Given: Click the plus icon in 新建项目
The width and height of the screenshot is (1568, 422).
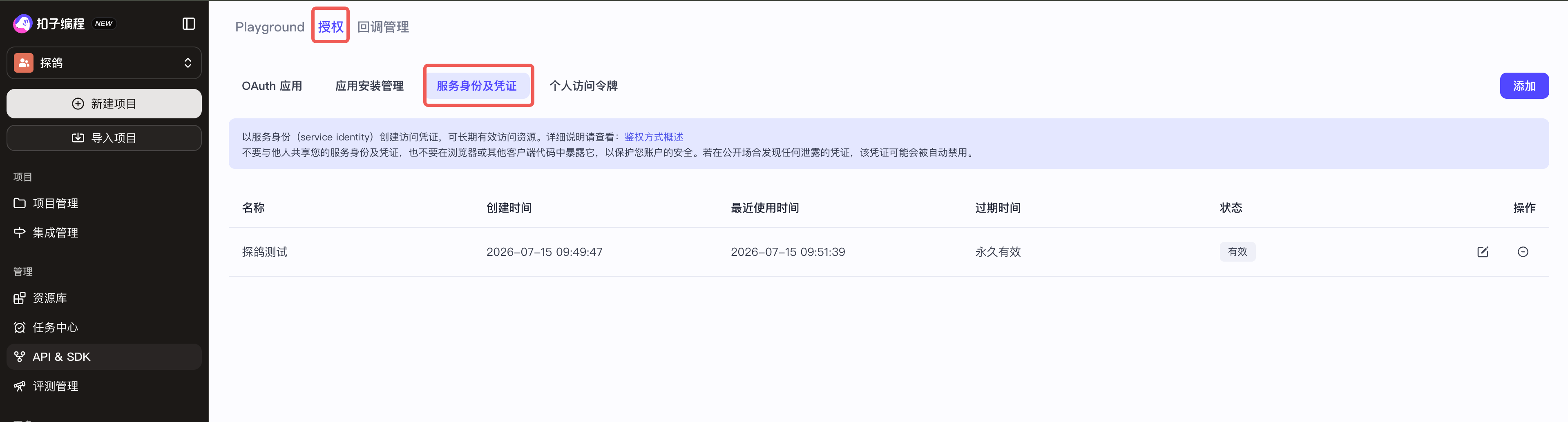Looking at the screenshot, I should (x=78, y=103).
